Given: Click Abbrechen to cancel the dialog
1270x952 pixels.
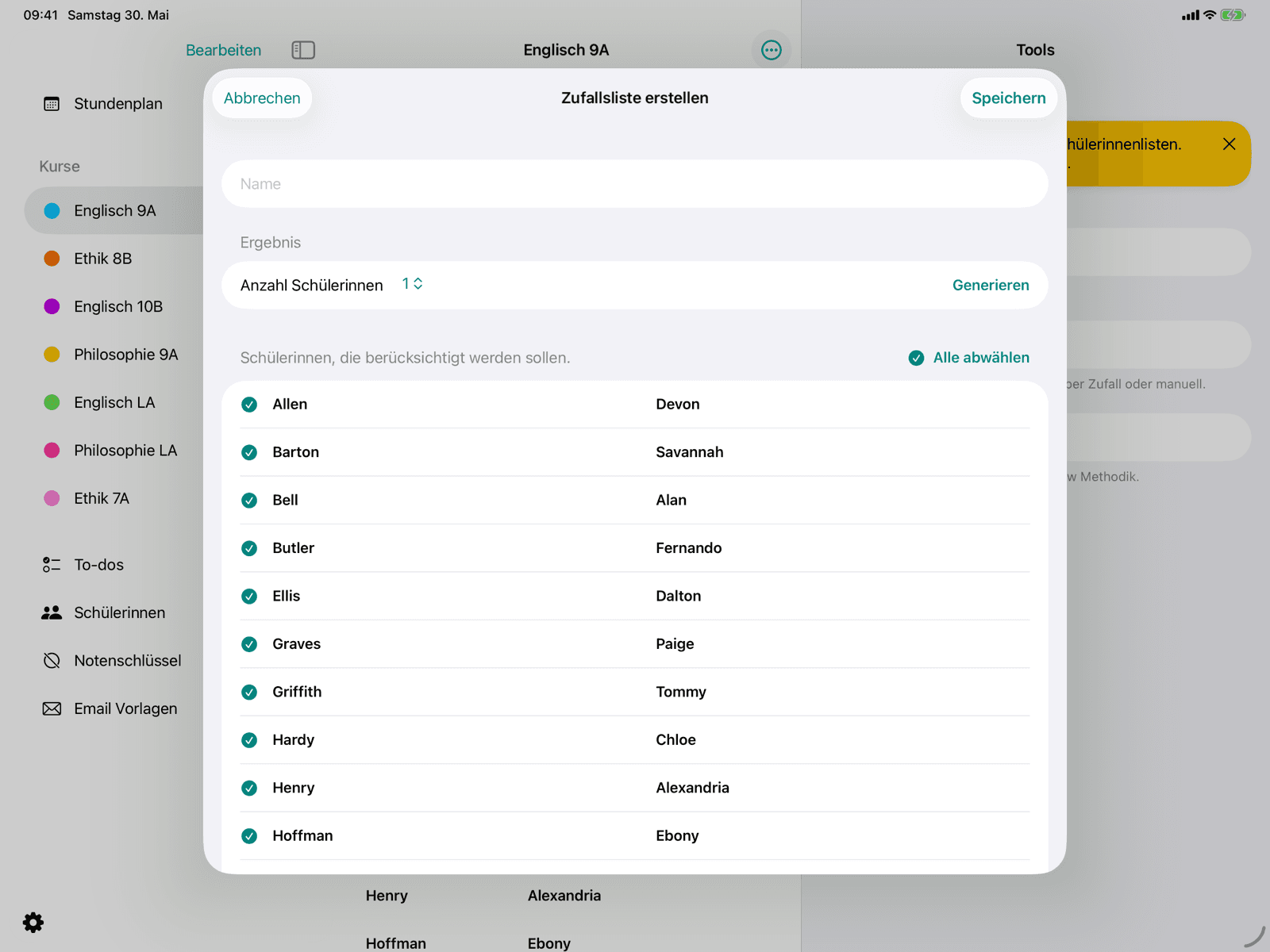Looking at the screenshot, I should pos(262,98).
